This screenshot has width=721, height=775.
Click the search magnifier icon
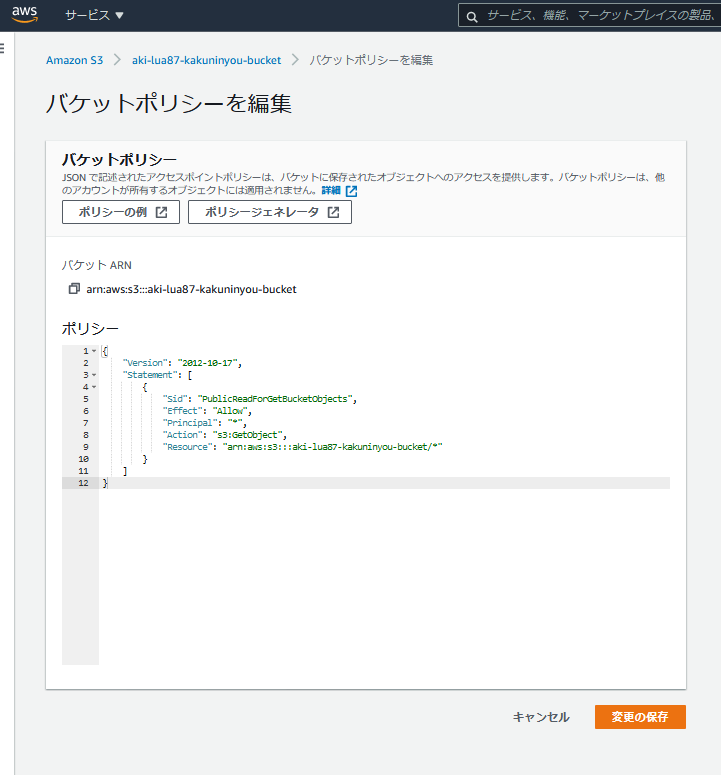point(472,17)
